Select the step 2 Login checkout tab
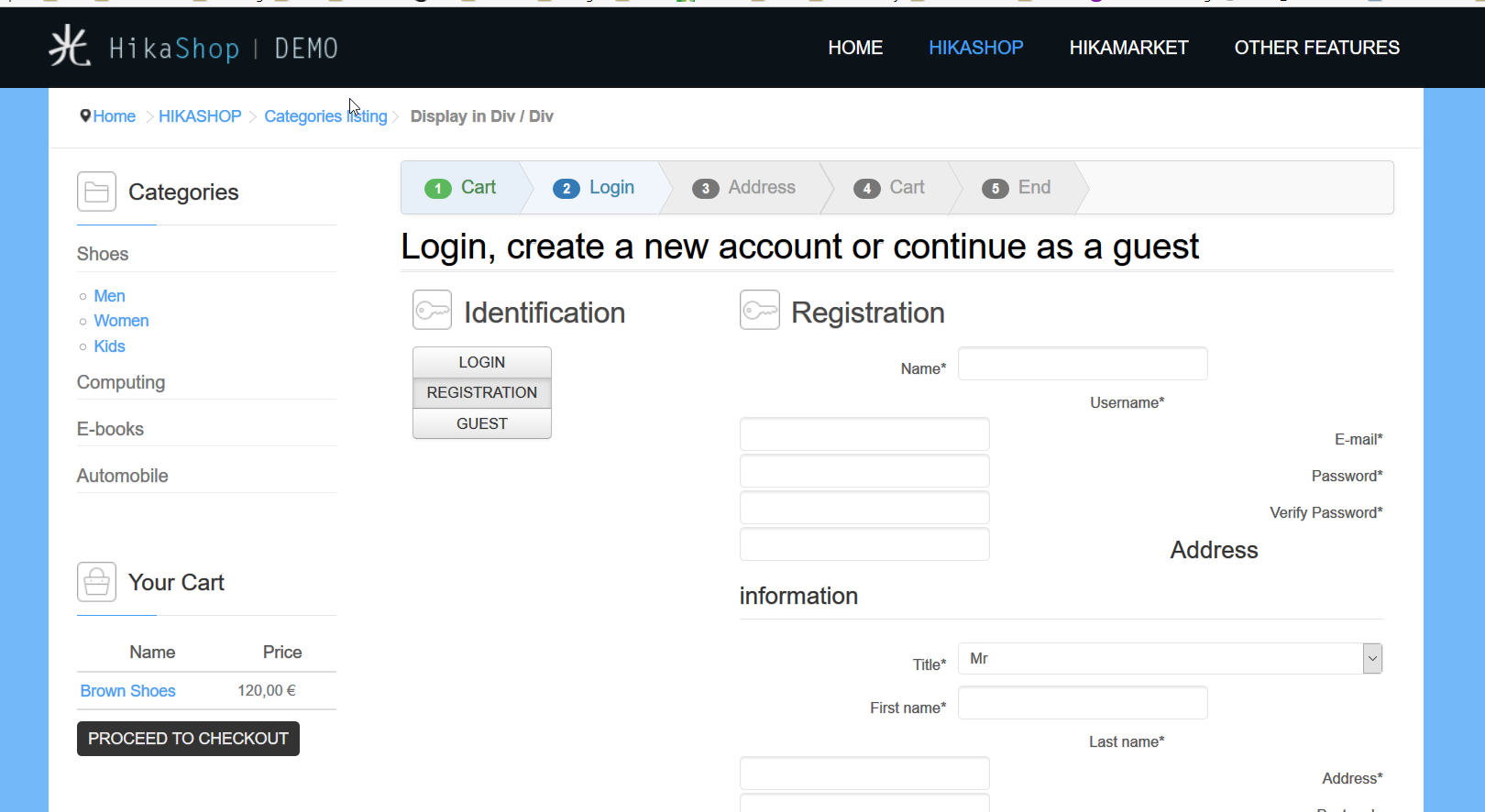1485x812 pixels. [x=594, y=188]
